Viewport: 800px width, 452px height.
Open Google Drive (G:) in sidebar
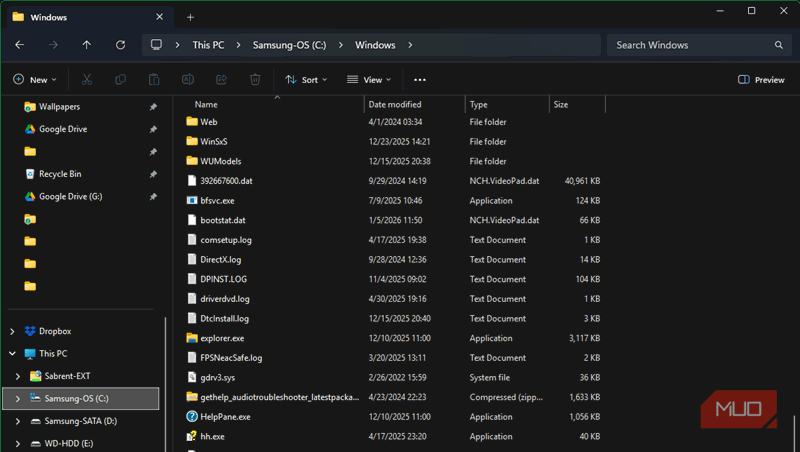[x=70, y=196]
